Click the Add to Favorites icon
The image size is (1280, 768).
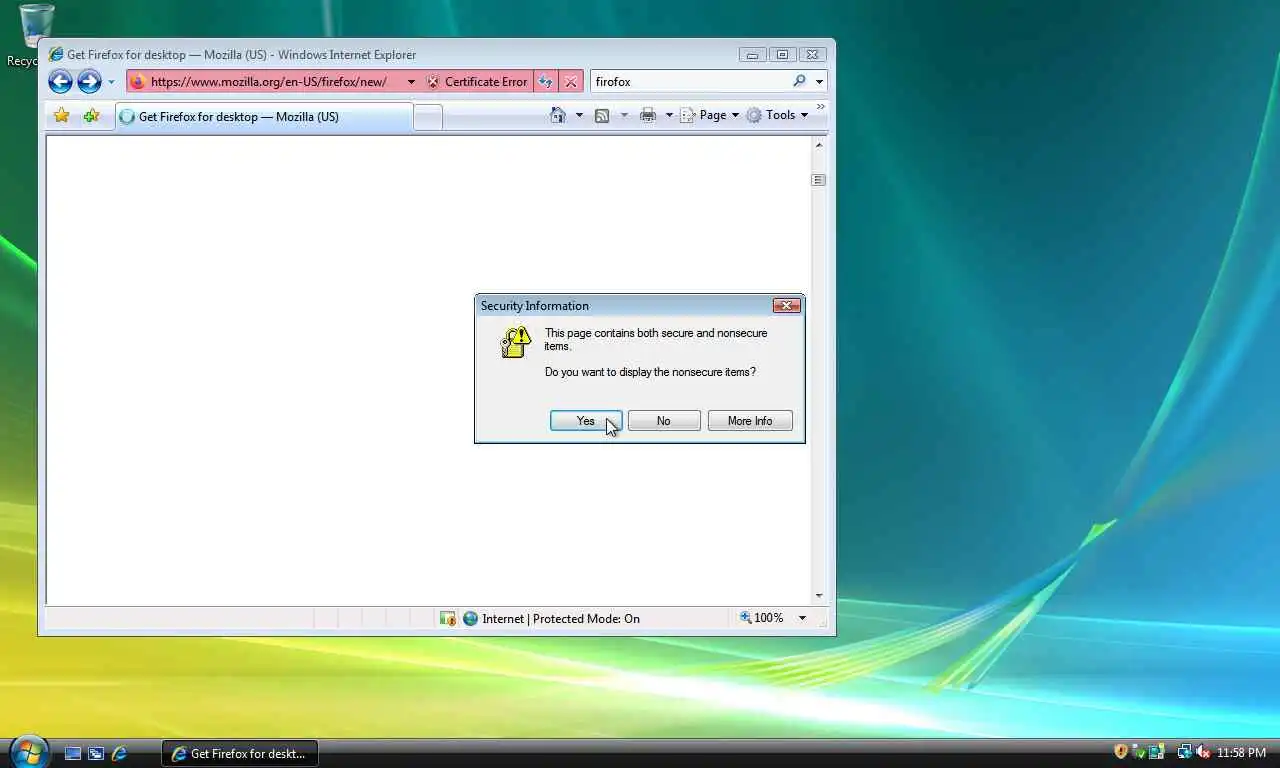point(91,116)
